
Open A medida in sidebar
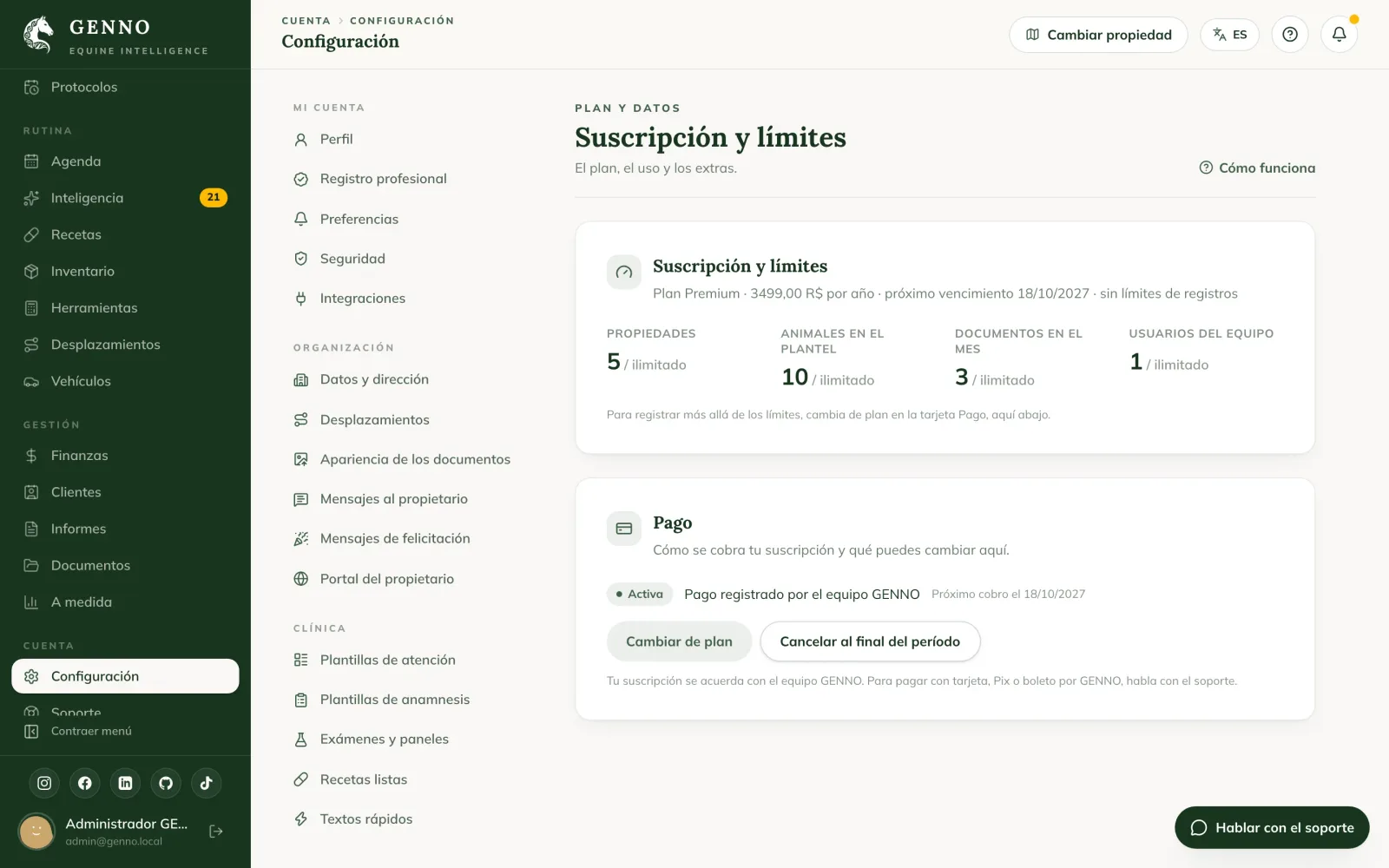(125, 602)
